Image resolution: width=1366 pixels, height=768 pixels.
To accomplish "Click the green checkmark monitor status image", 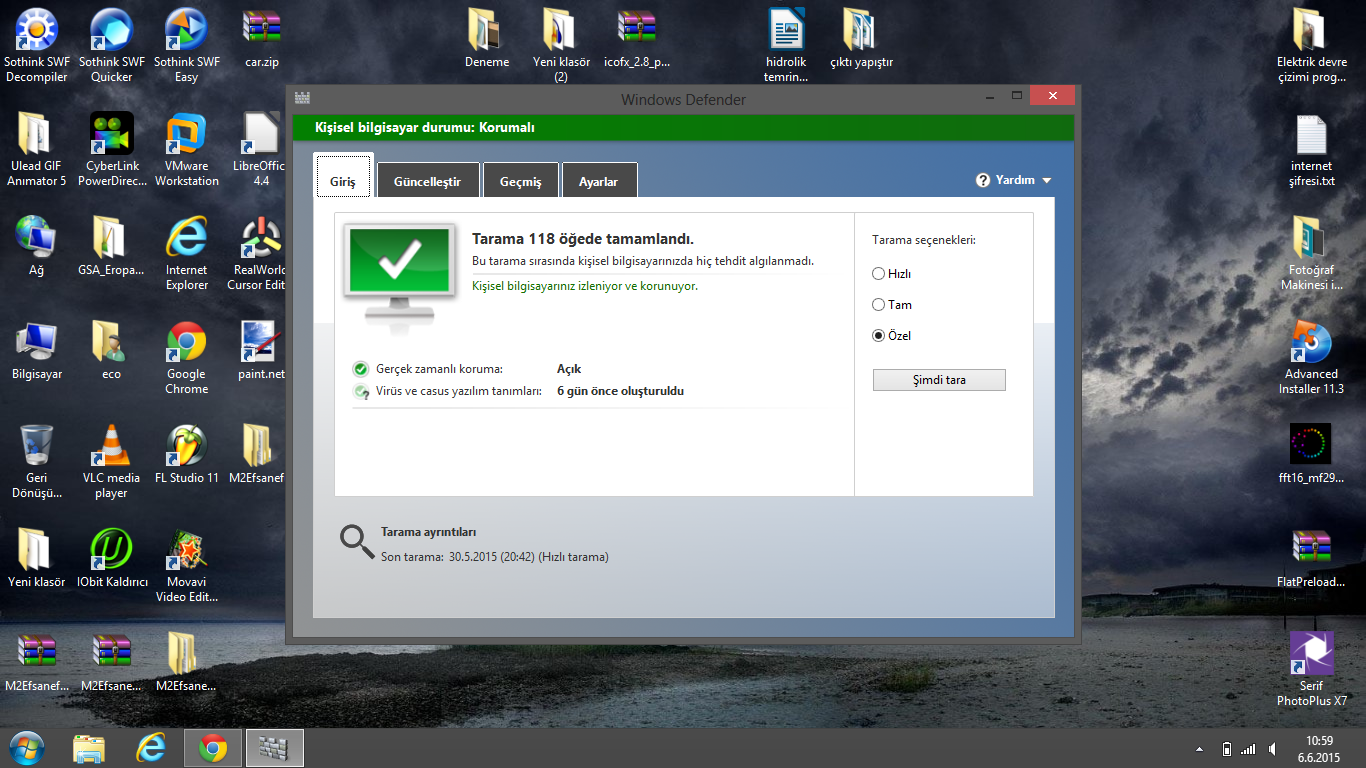I will [400, 276].
